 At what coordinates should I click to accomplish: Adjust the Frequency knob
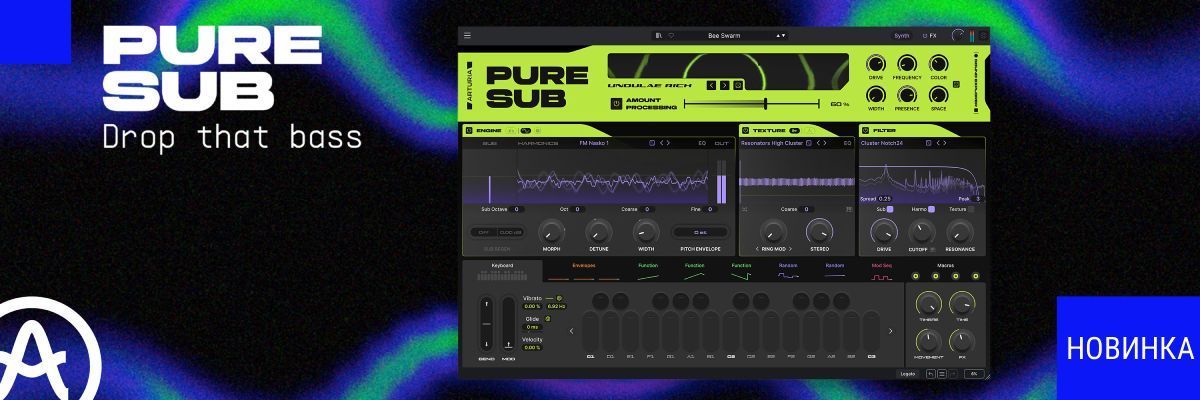click(908, 64)
